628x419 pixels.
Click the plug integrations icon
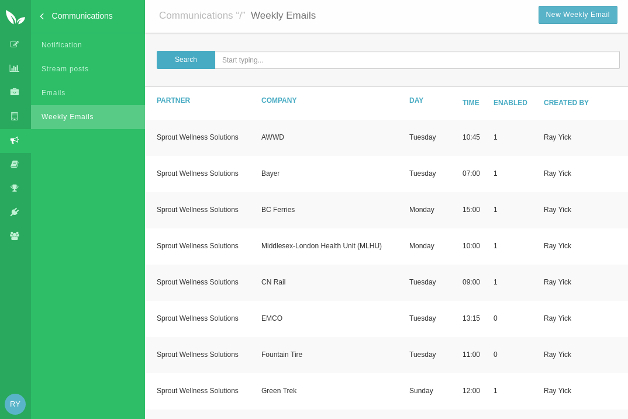pos(14,212)
